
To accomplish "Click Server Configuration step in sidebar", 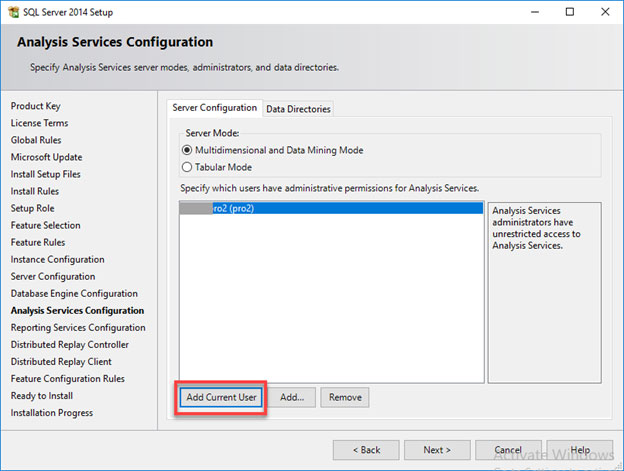I will pyautogui.click(x=53, y=276).
